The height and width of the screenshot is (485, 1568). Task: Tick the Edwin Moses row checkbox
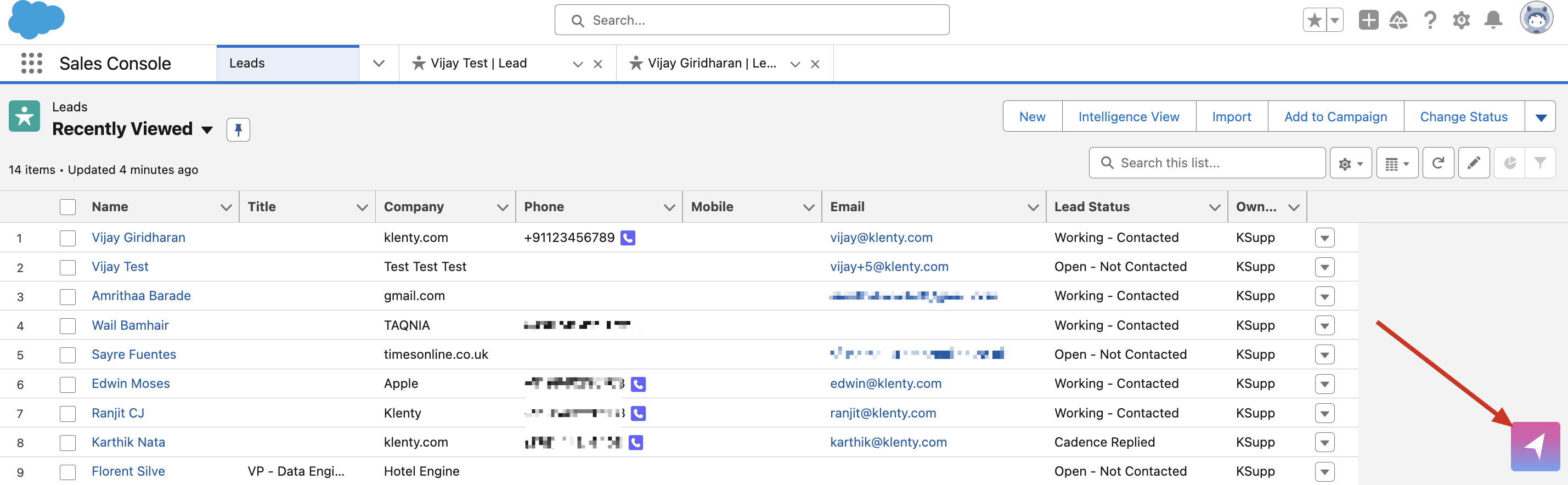tap(67, 384)
